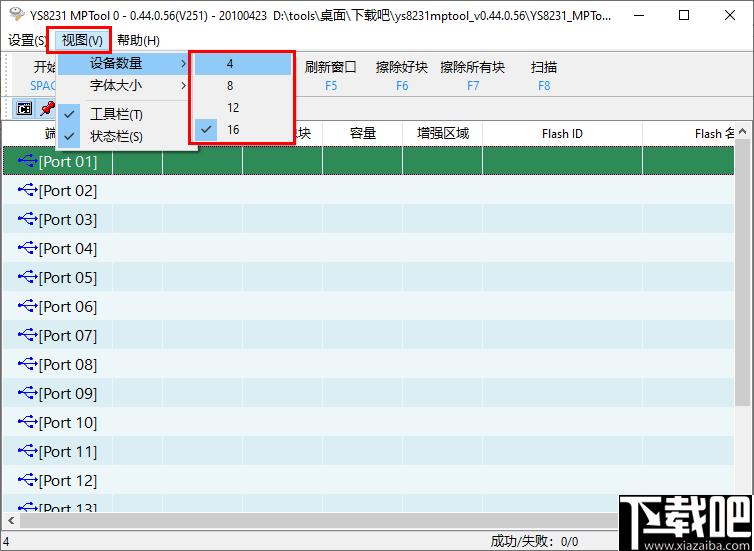Click the vertical scrollbar thumb
This screenshot has height=551, width=754.
pyautogui.click(x=743, y=273)
